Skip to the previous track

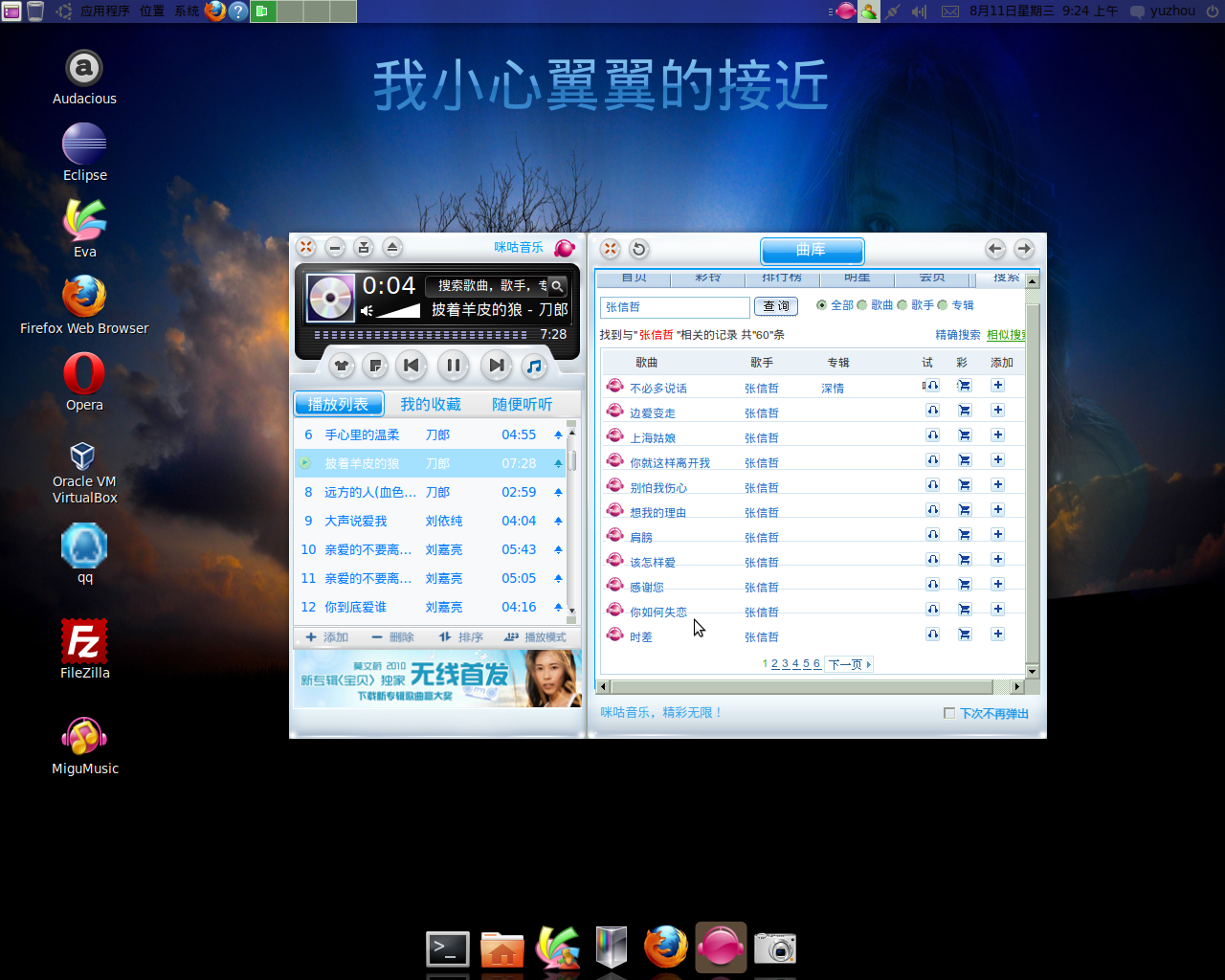411,365
